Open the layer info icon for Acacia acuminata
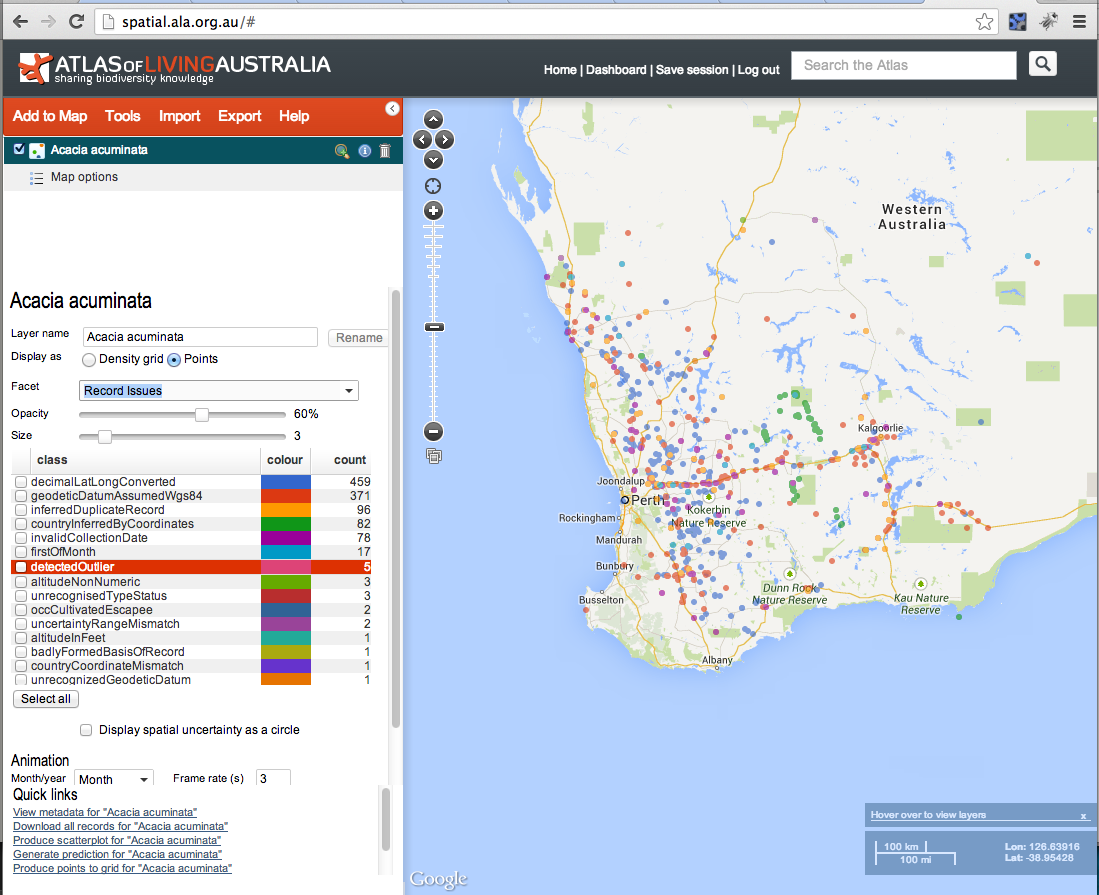This screenshot has height=895, width=1099. tap(364, 151)
